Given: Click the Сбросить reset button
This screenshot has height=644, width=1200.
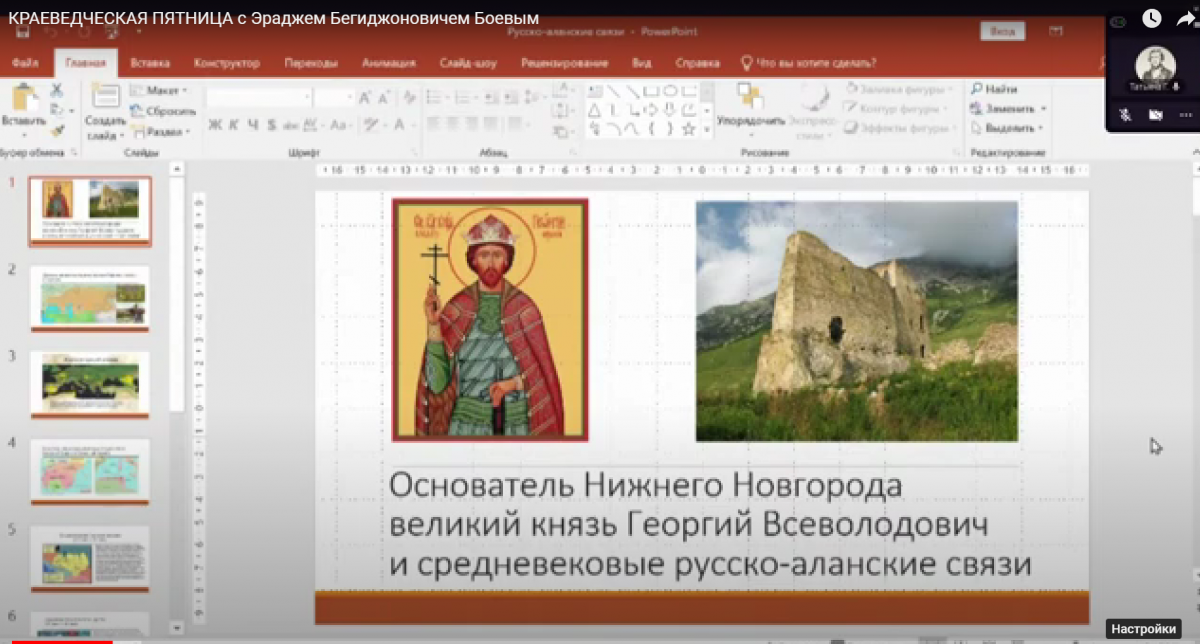Looking at the screenshot, I should tap(162, 111).
